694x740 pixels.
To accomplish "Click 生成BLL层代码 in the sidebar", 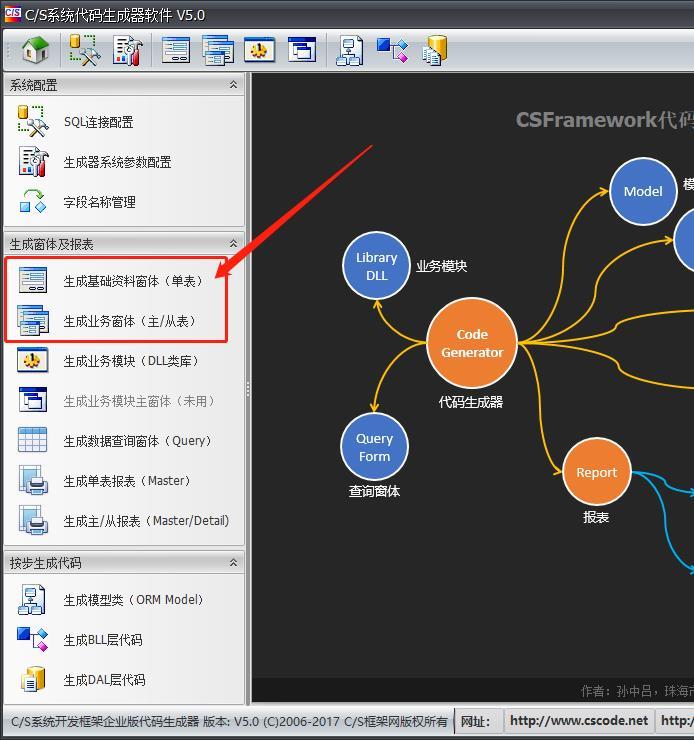I will 102,640.
